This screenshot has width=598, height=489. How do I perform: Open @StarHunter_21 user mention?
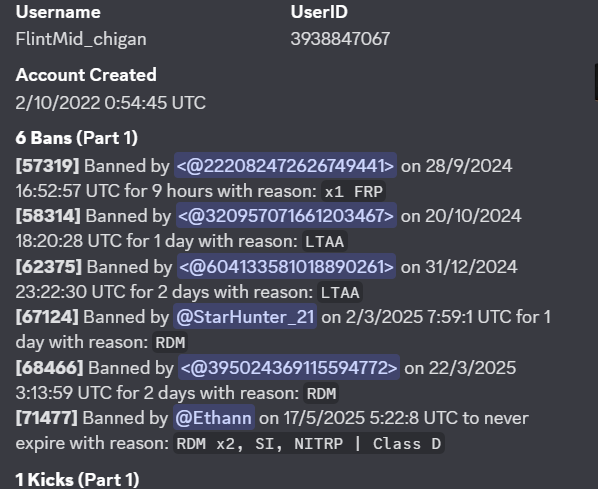coord(245,317)
